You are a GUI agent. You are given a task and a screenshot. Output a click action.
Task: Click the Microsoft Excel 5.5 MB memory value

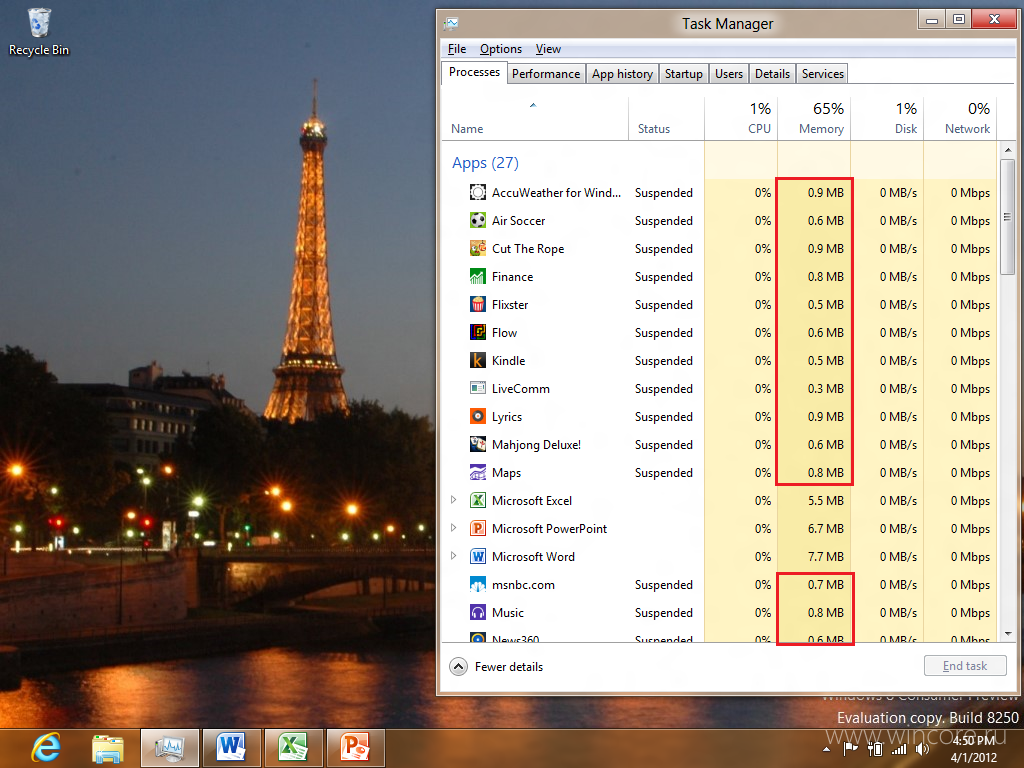[825, 501]
